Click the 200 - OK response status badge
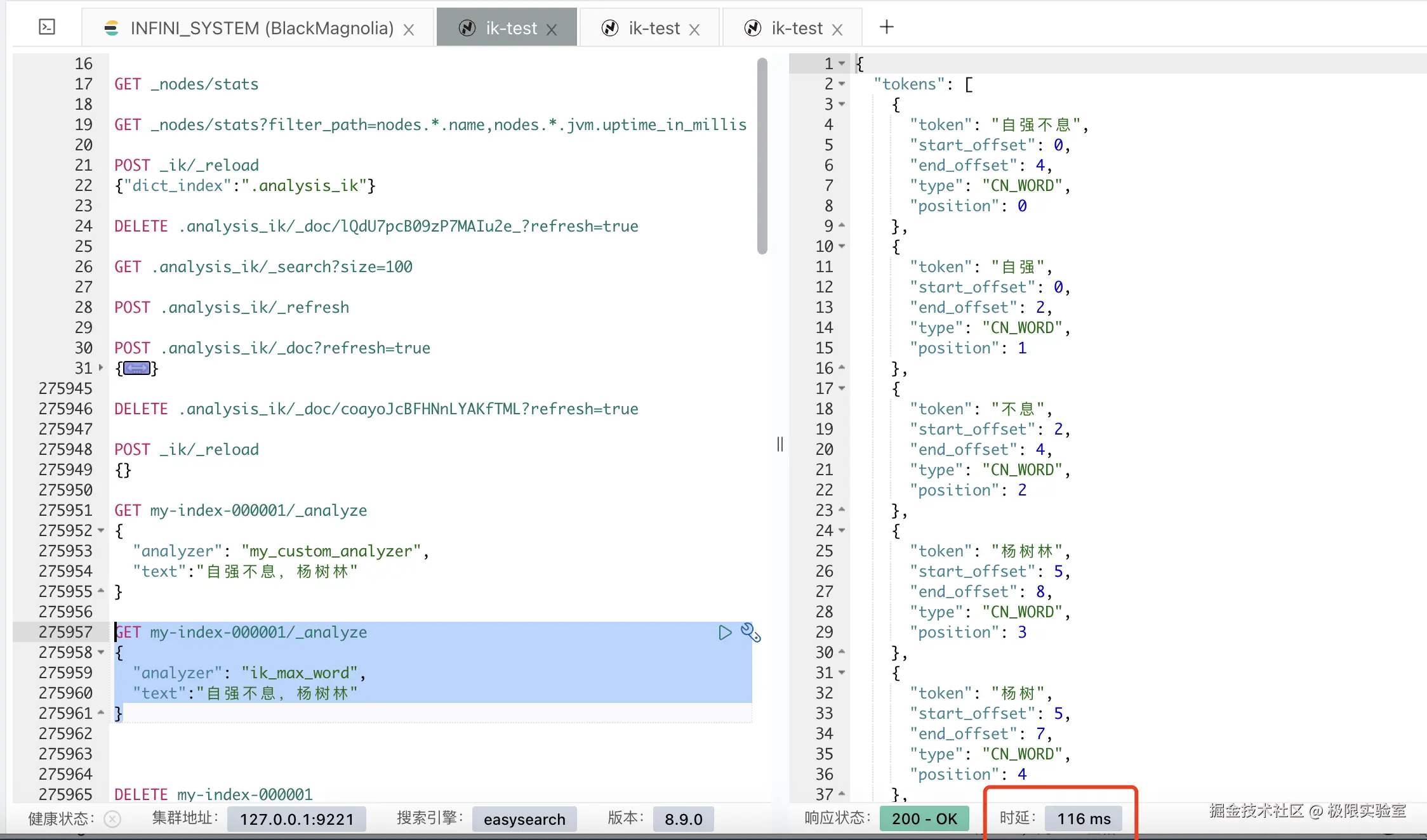This screenshot has width=1427, height=840. click(924, 819)
